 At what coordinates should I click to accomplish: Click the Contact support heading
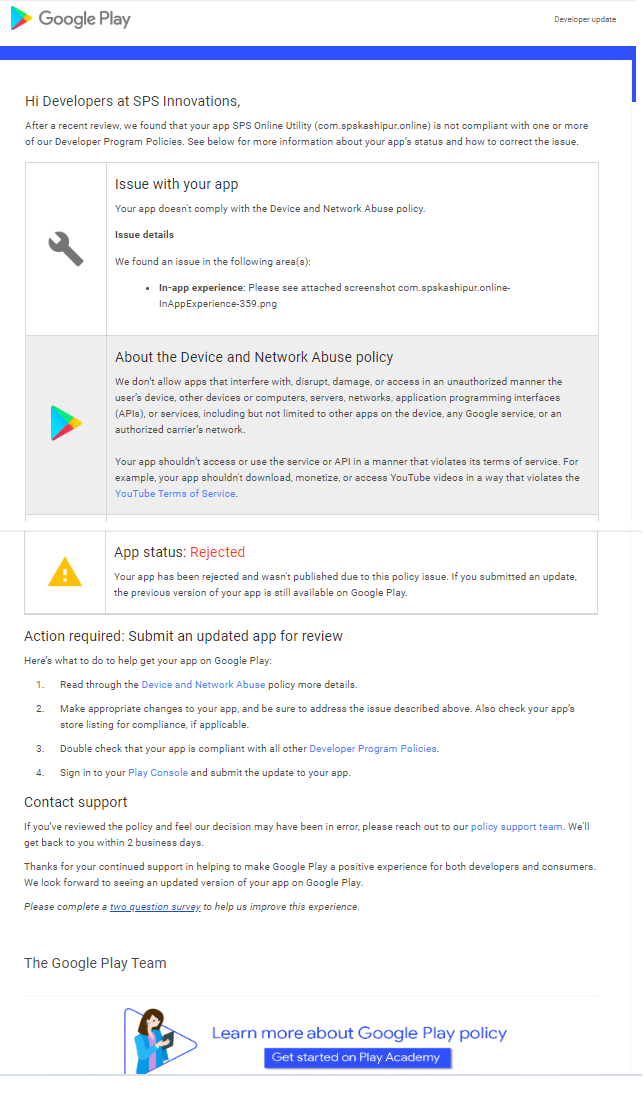(x=76, y=803)
